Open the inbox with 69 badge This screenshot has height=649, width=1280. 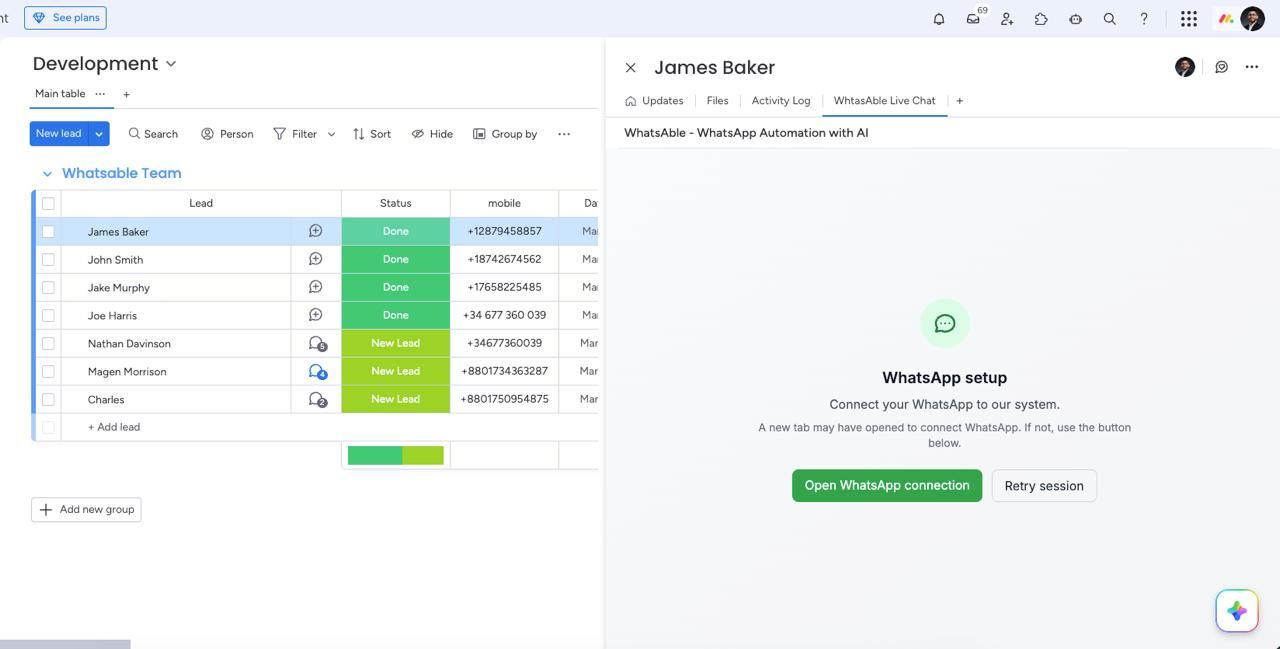(974, 18)
